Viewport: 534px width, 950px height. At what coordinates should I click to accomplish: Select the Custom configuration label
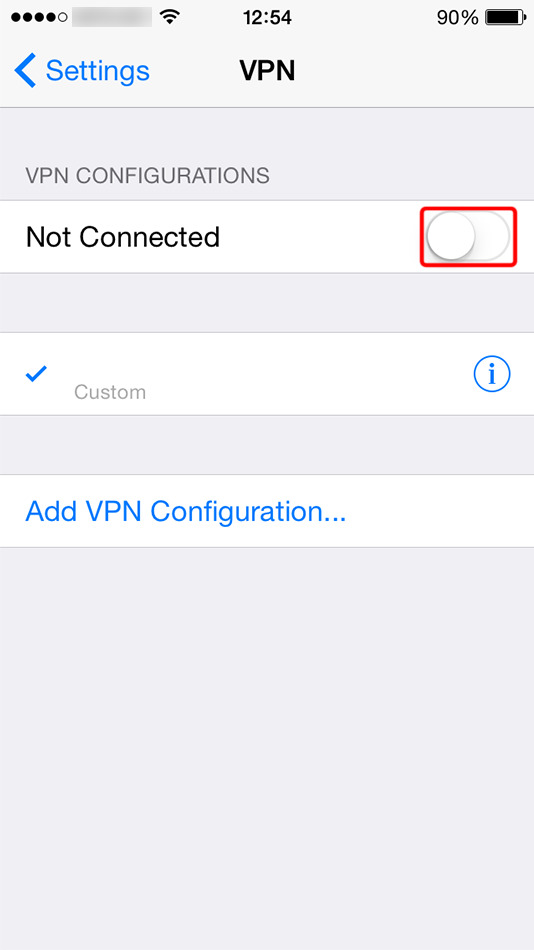[110, 392]
